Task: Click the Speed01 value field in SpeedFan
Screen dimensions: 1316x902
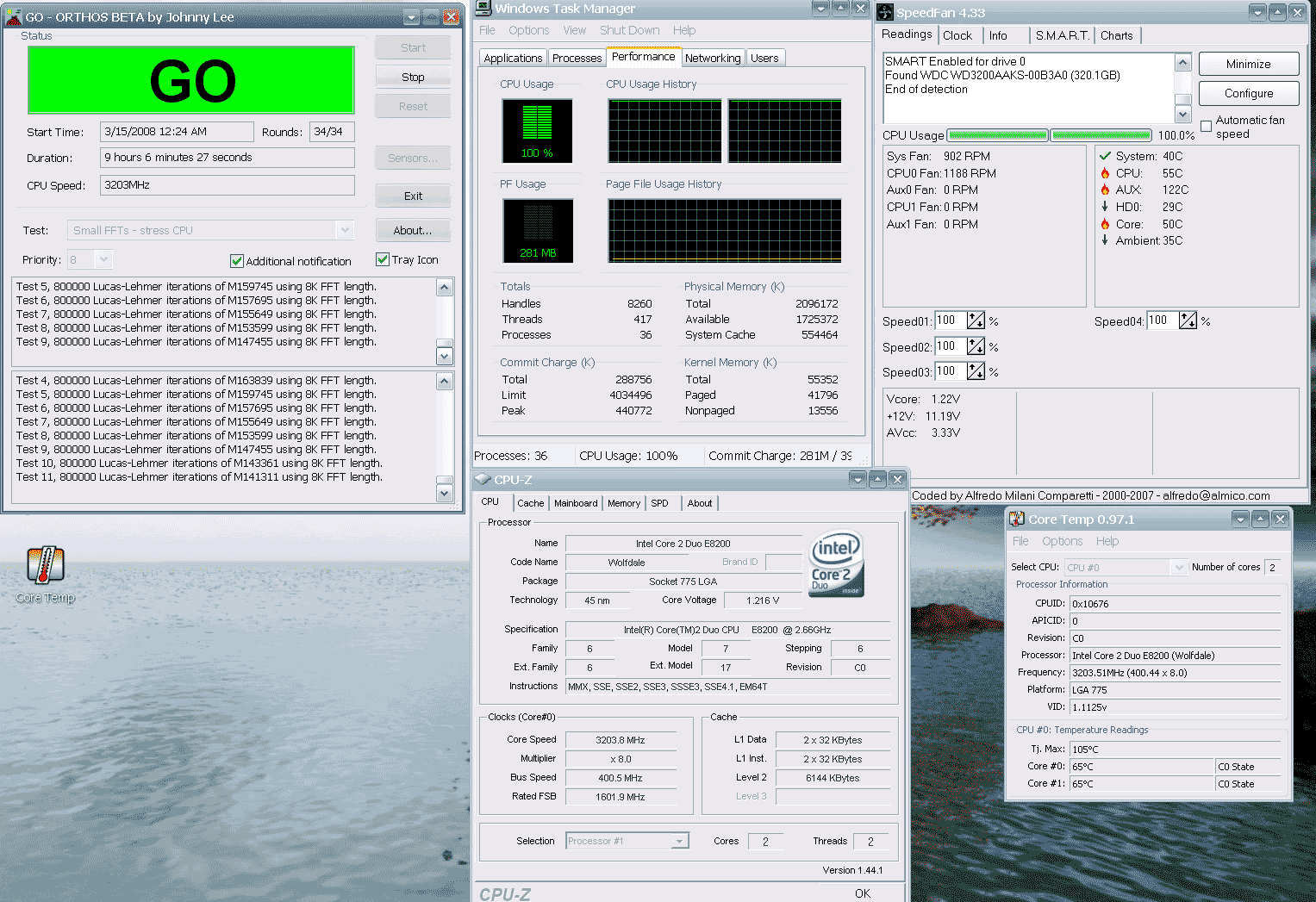Action: [951, 320]
